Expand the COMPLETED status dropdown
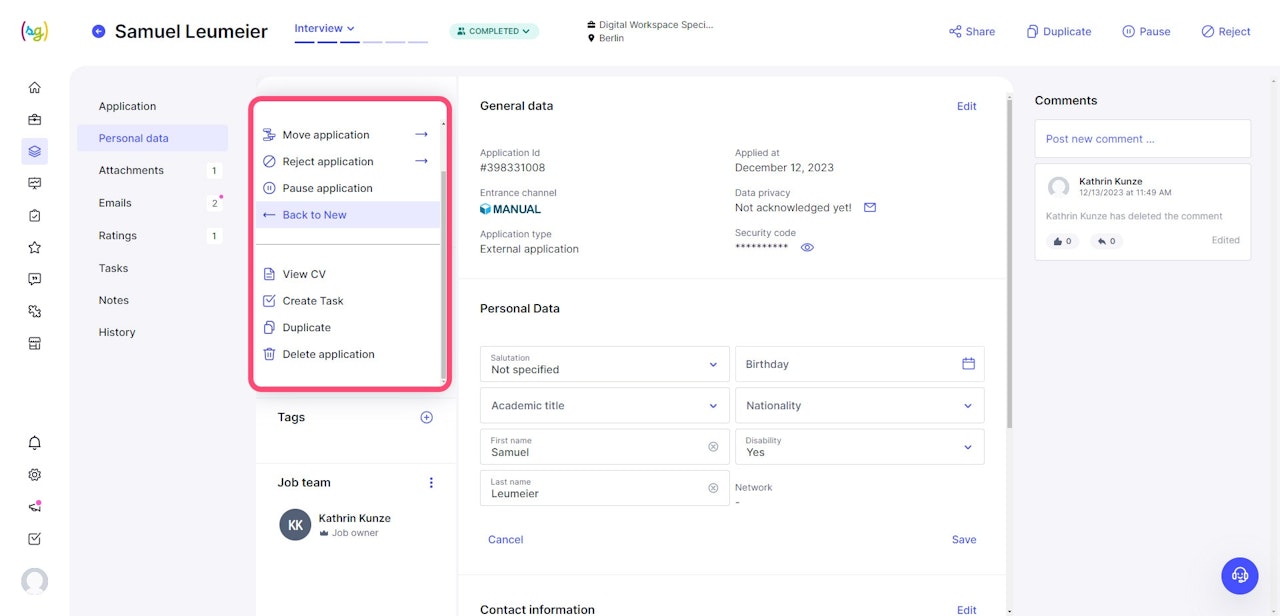Viewport: 1280px width, 616px height. [x=494, y=31]
